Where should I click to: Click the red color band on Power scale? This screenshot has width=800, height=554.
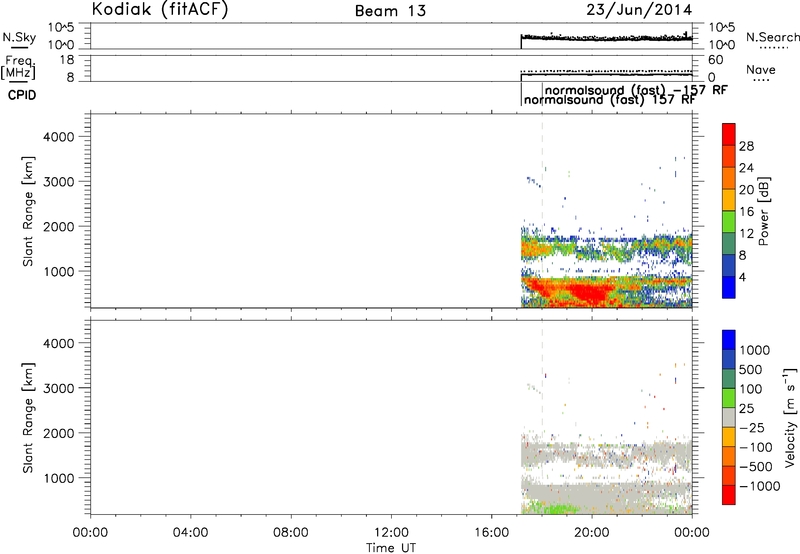pos(729,135)
